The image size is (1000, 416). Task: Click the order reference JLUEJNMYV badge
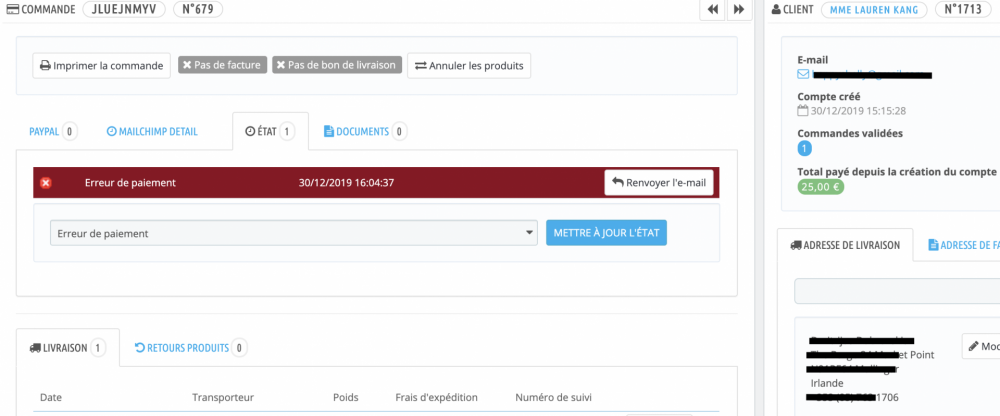(x=124, y=10)
